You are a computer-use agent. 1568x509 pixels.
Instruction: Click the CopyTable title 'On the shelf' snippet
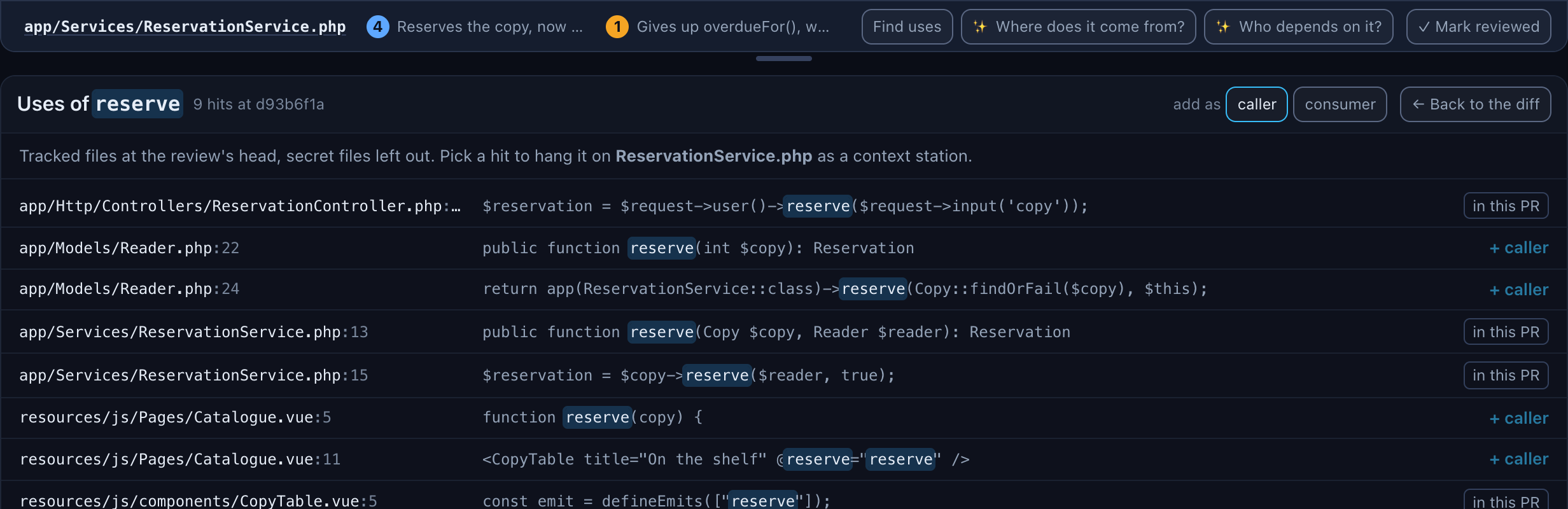tap(726, 459)
